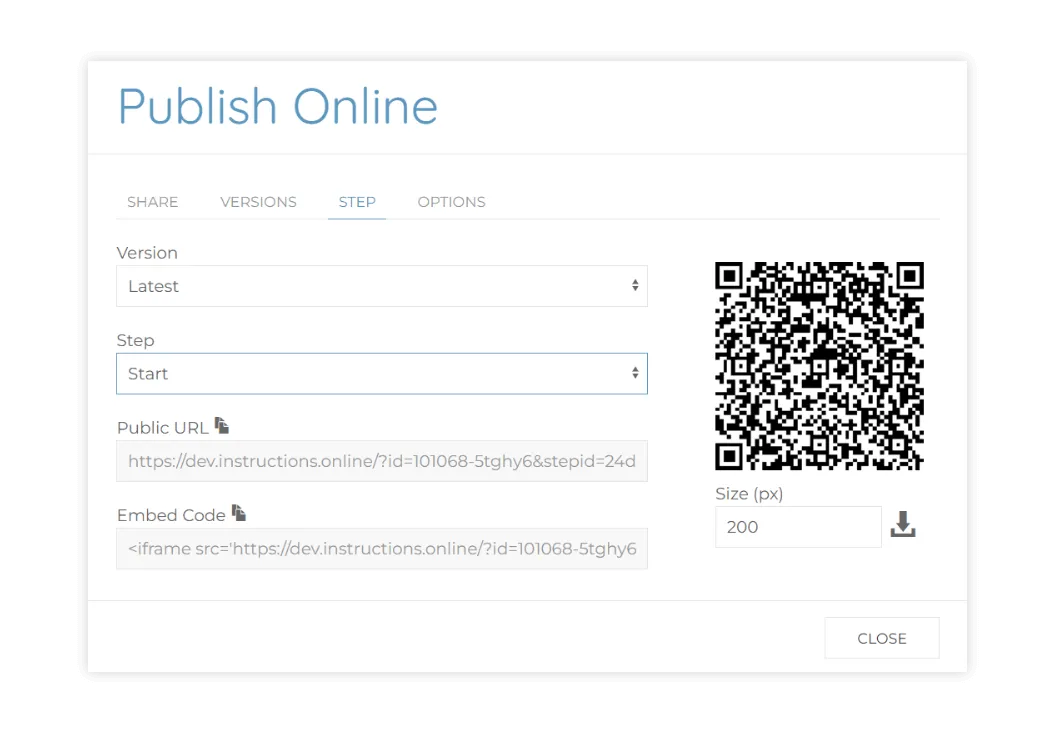Viewport: 1055px width, 733px height.
Task: Click the Step field label
Action: coord(136,341)
